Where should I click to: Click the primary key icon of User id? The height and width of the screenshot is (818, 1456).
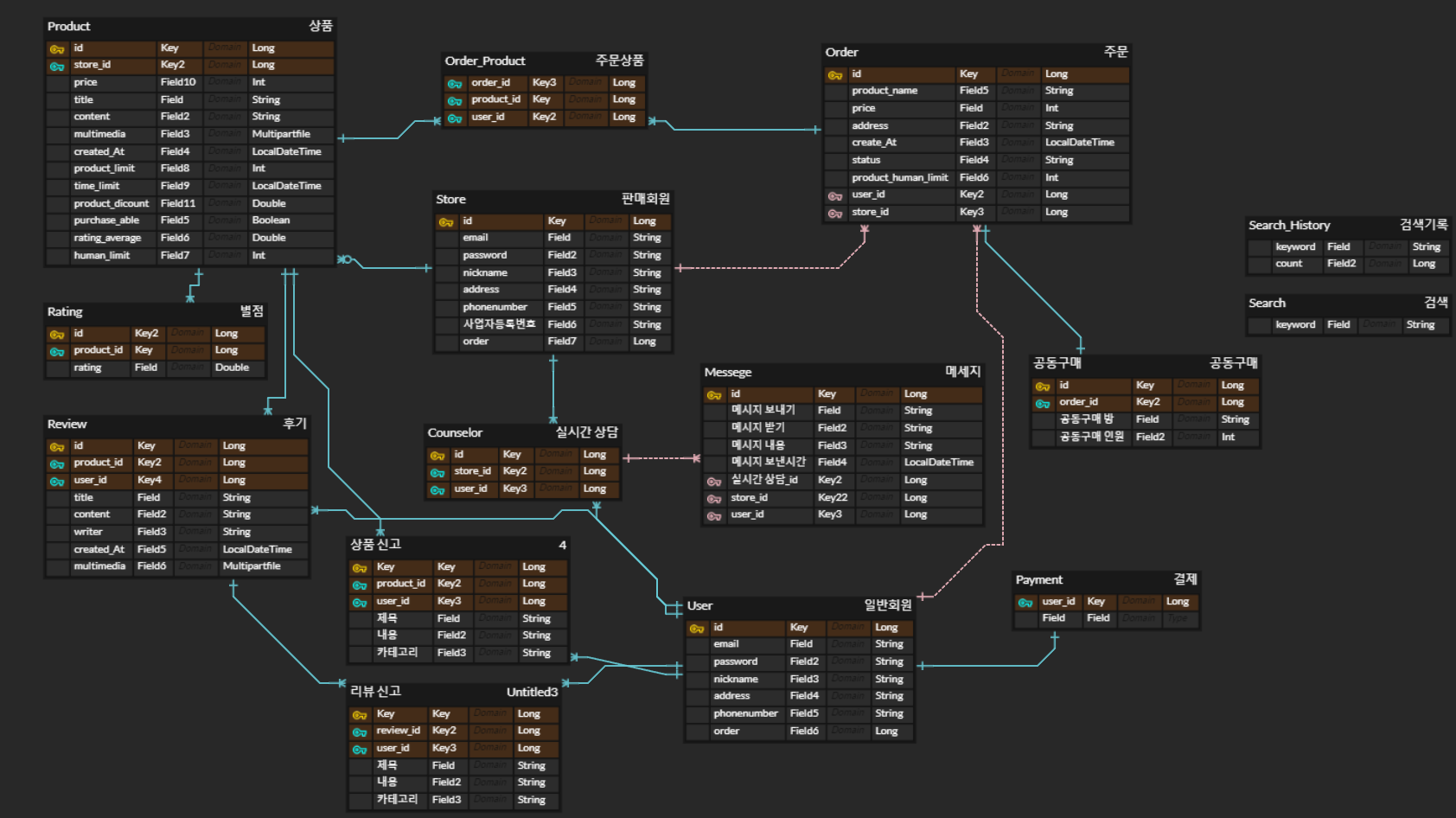(x=697, y=629)
